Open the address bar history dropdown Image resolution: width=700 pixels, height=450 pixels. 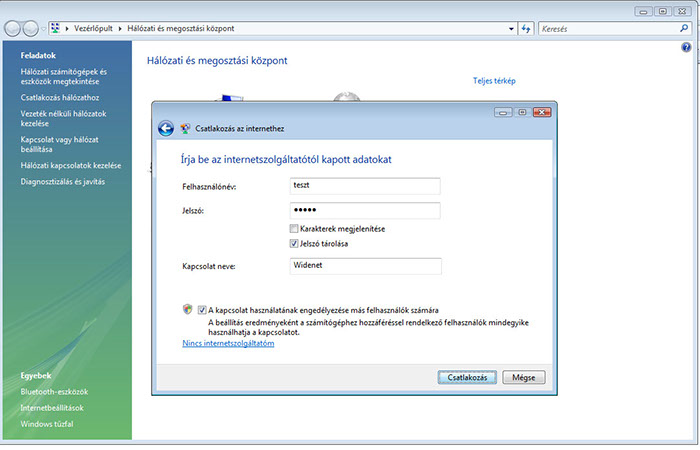[511, 29]
